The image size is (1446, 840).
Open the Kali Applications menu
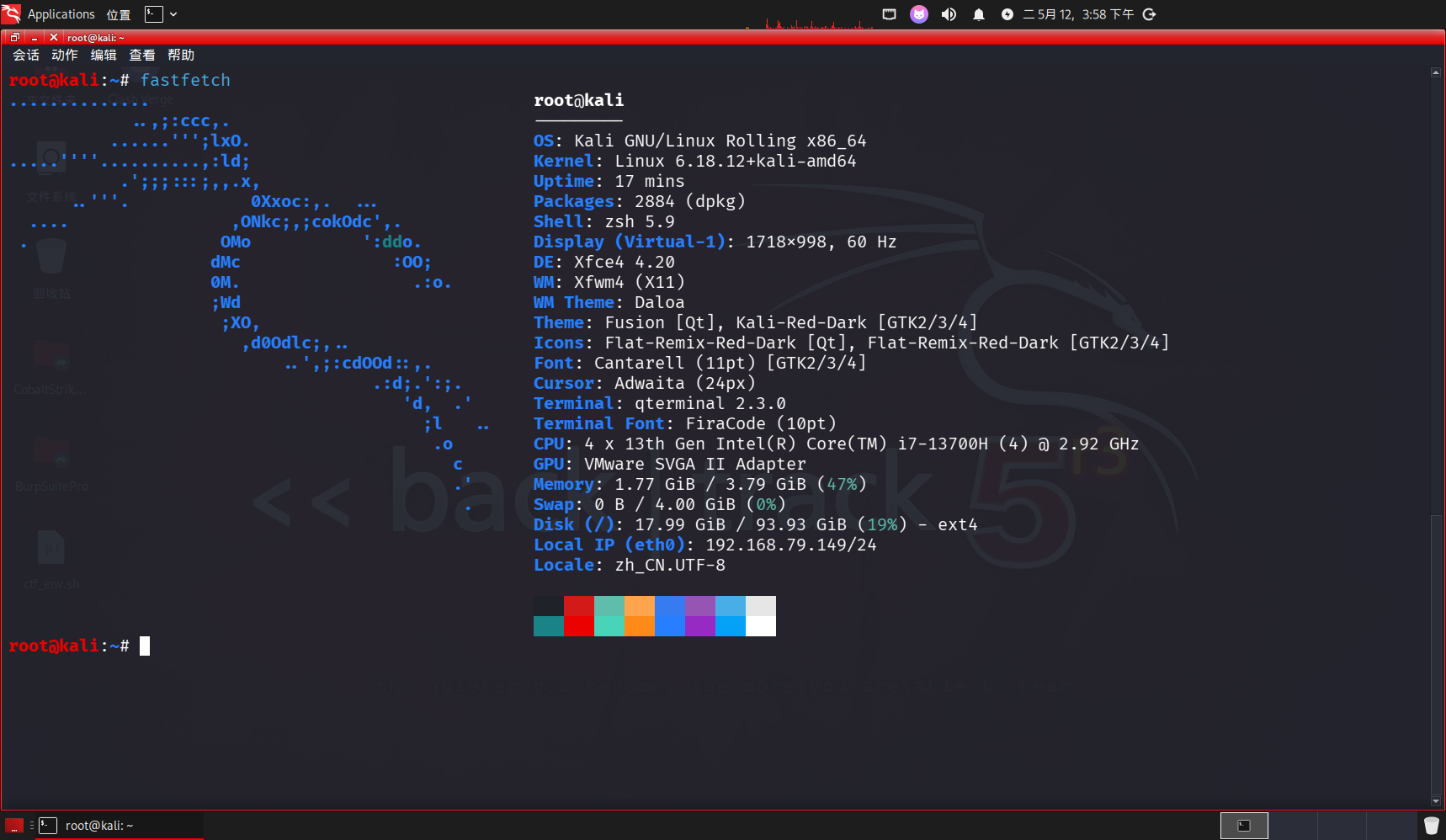pos(48,14)
